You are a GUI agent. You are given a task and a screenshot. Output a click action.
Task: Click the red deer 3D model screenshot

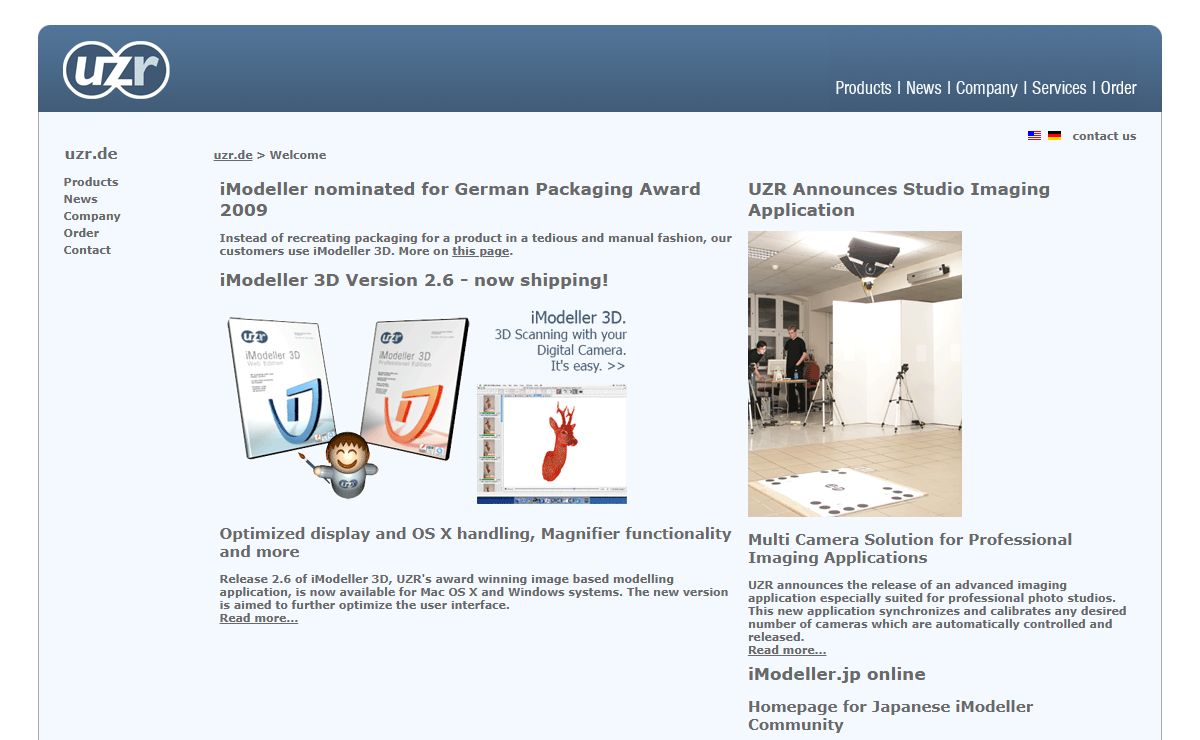[552, 443]
